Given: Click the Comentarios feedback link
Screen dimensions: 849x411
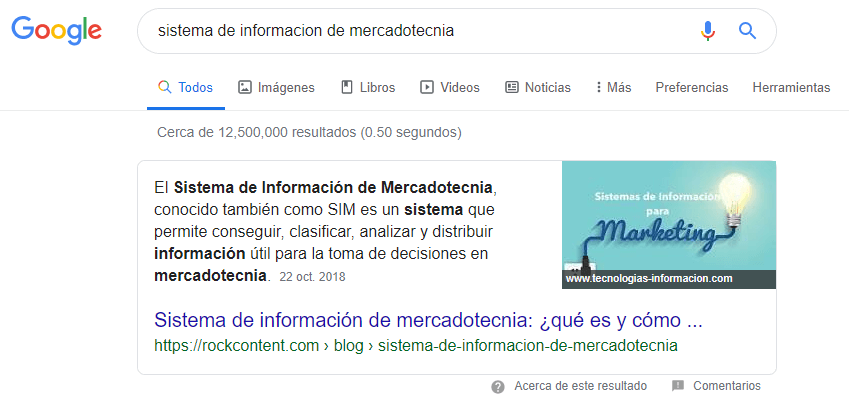Looking at the screenshot, I should click(726, 386).
